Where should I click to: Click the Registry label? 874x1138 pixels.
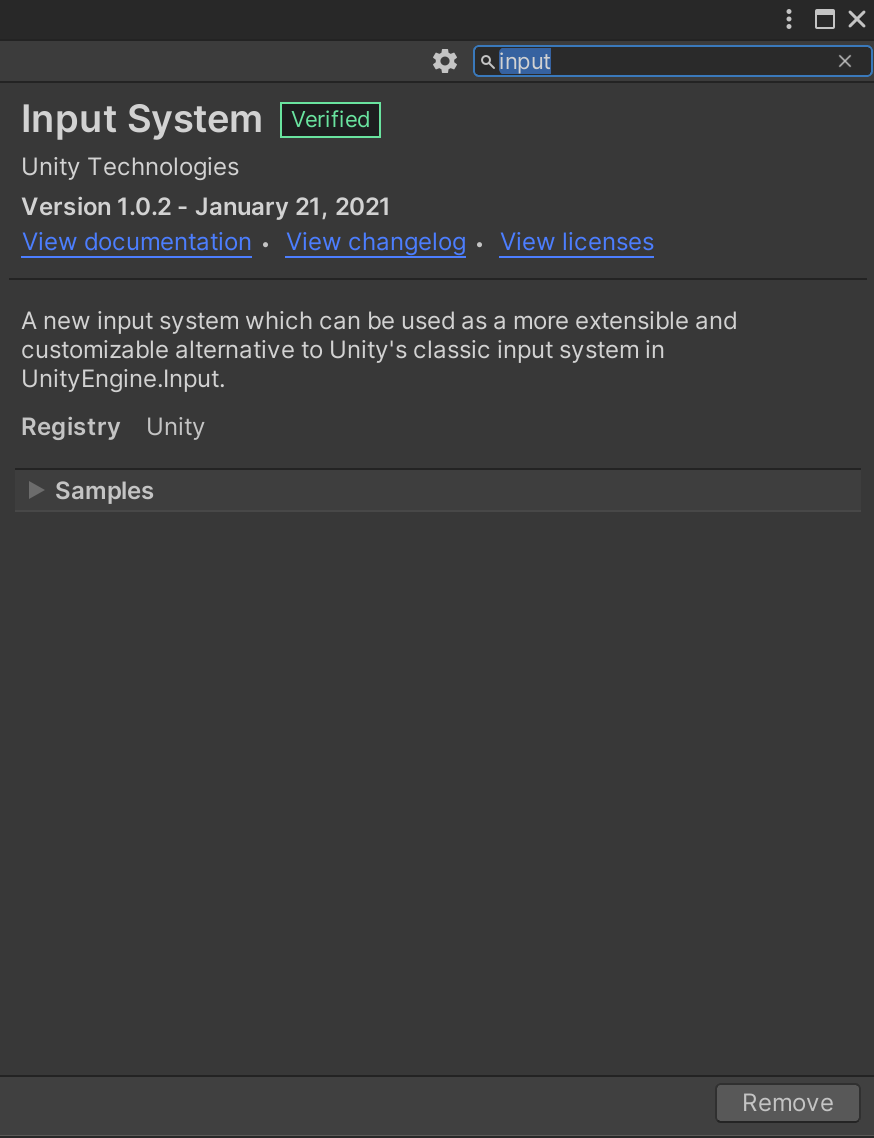[71, 427]
